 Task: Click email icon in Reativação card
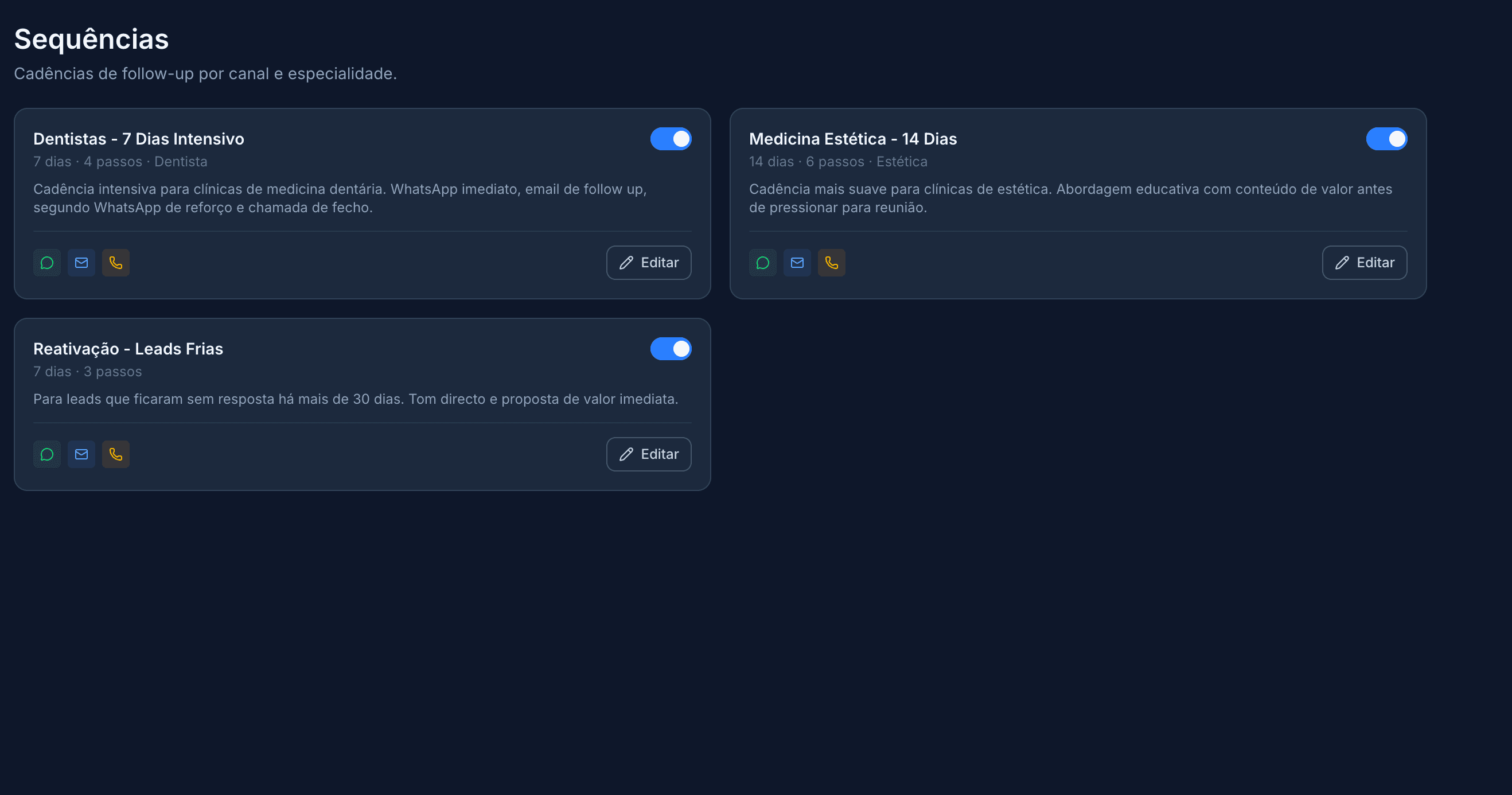coord(81,454)
